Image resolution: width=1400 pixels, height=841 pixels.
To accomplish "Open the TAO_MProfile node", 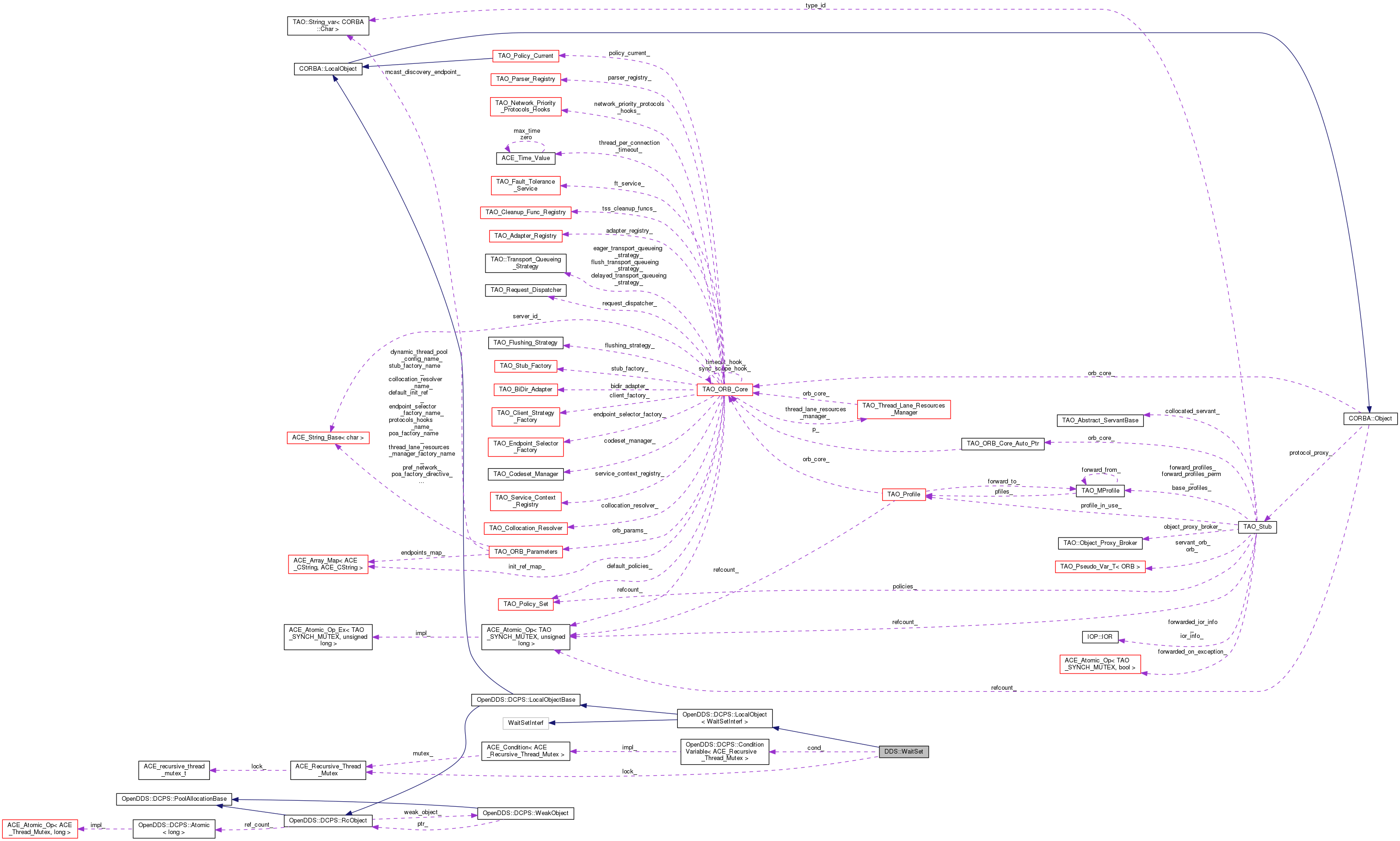I will [x=1100, y=491].
